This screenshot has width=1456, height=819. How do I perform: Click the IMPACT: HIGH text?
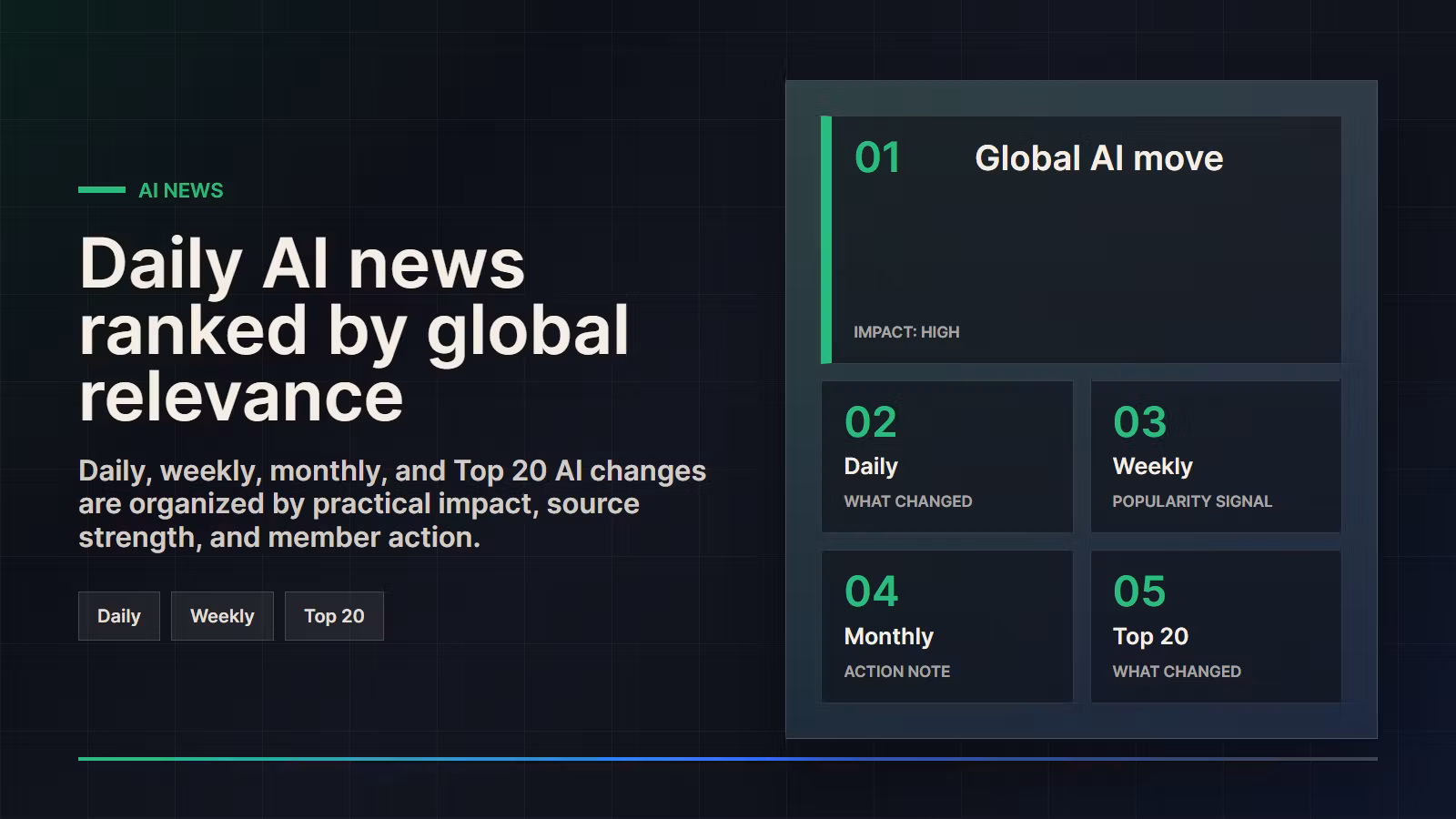[906, 332]
